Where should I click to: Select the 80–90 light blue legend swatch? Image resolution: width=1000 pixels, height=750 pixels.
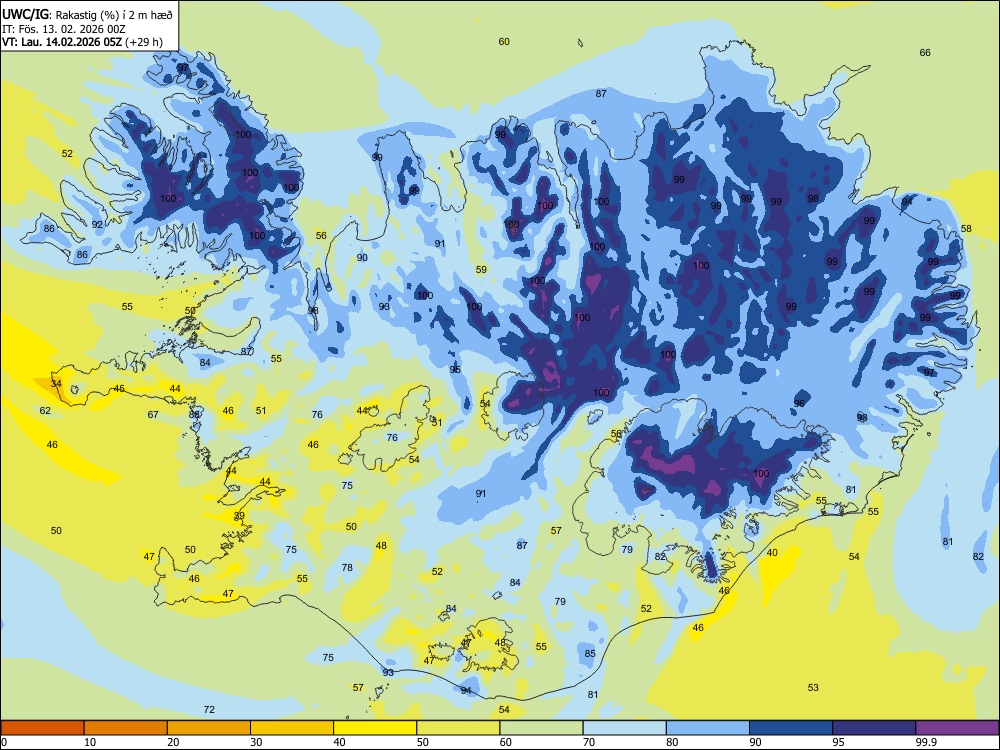(x=708, y=728)
